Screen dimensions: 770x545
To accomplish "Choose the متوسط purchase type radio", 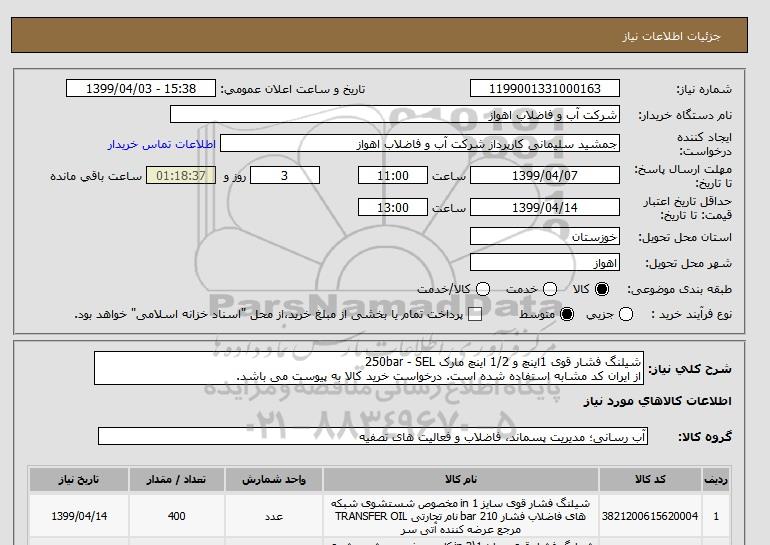I will click(x=567, y=314).
